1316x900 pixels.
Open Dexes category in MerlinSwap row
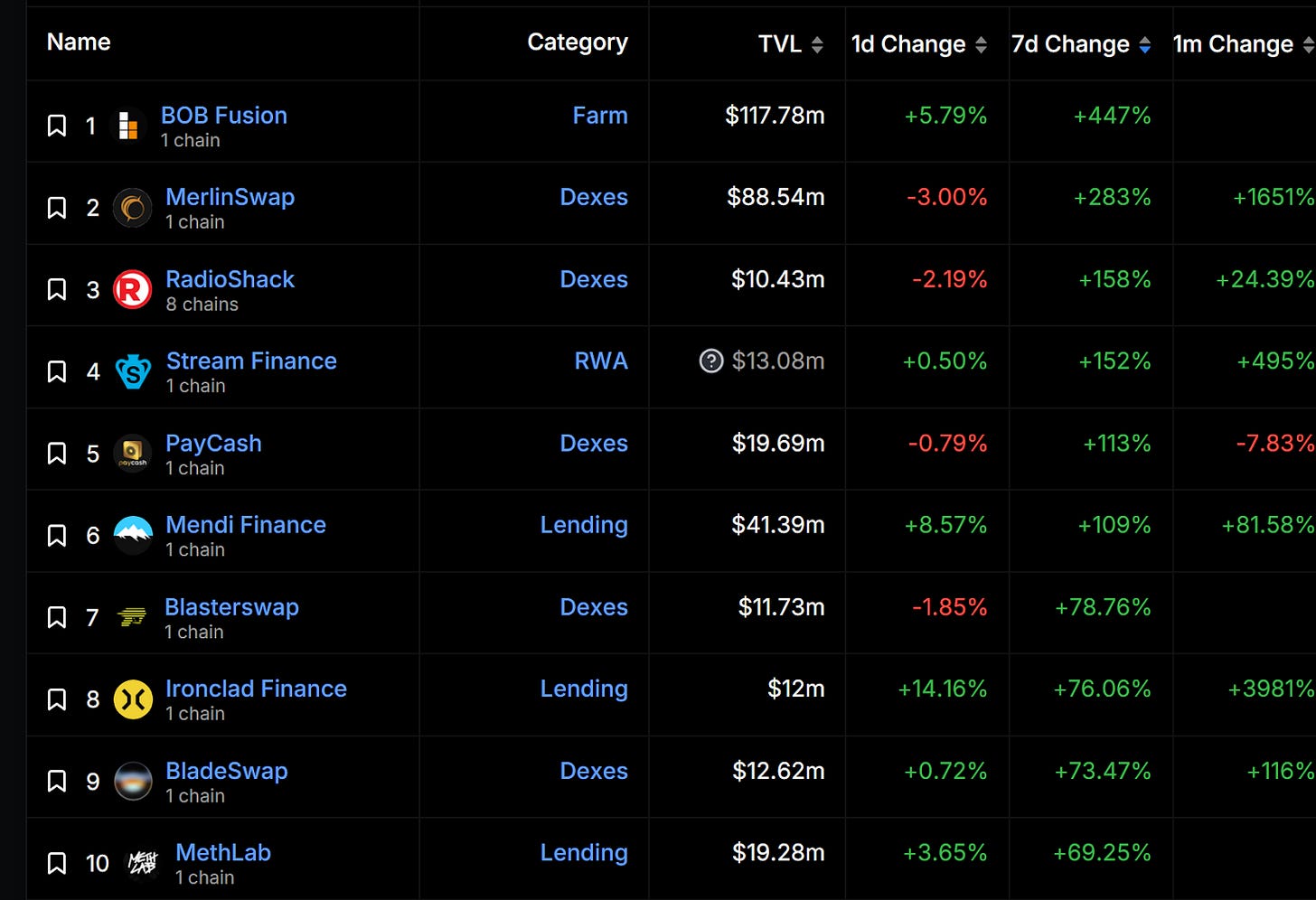(x=594, y=197)
